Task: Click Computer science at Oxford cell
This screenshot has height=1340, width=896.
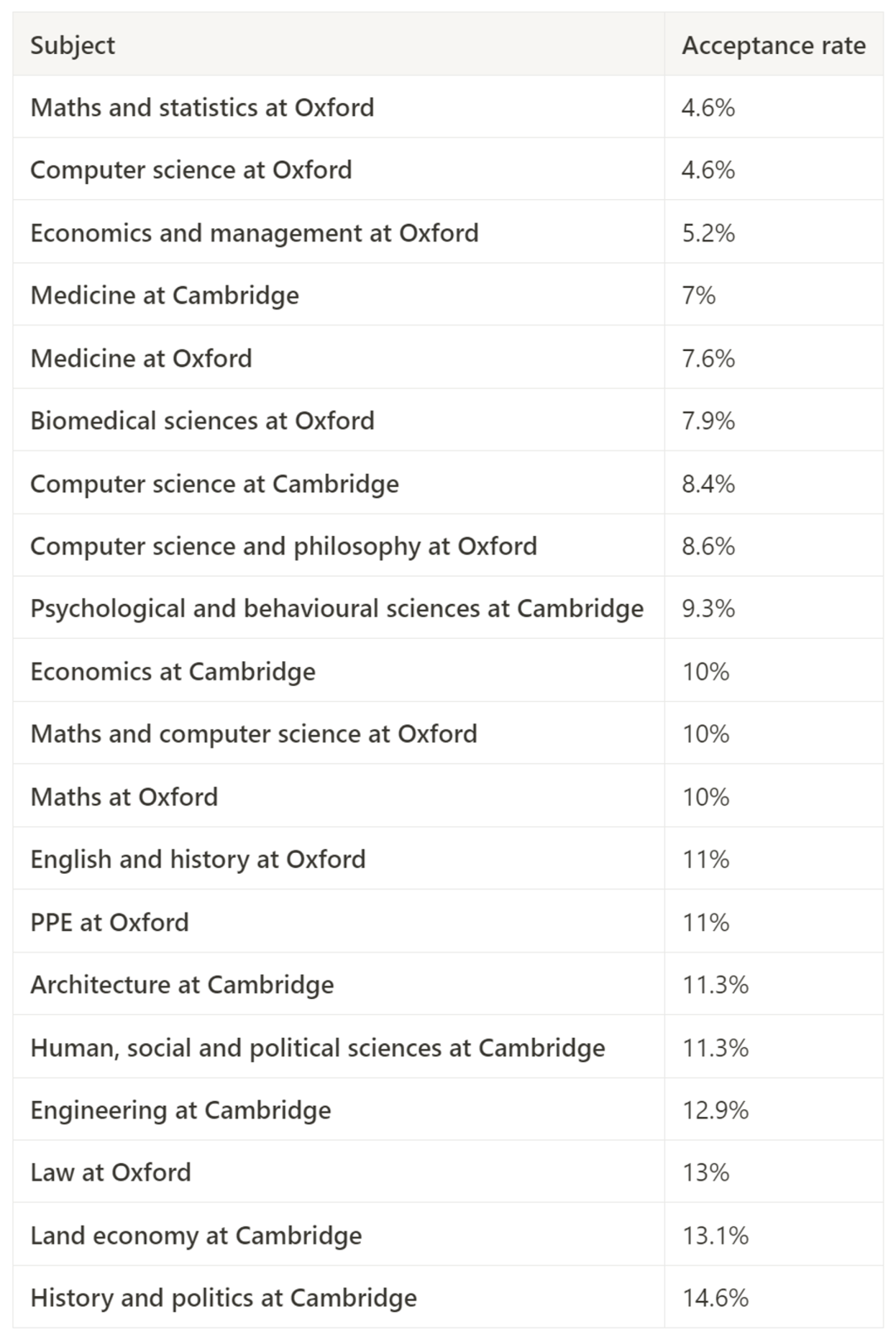Action: [192, 170]
